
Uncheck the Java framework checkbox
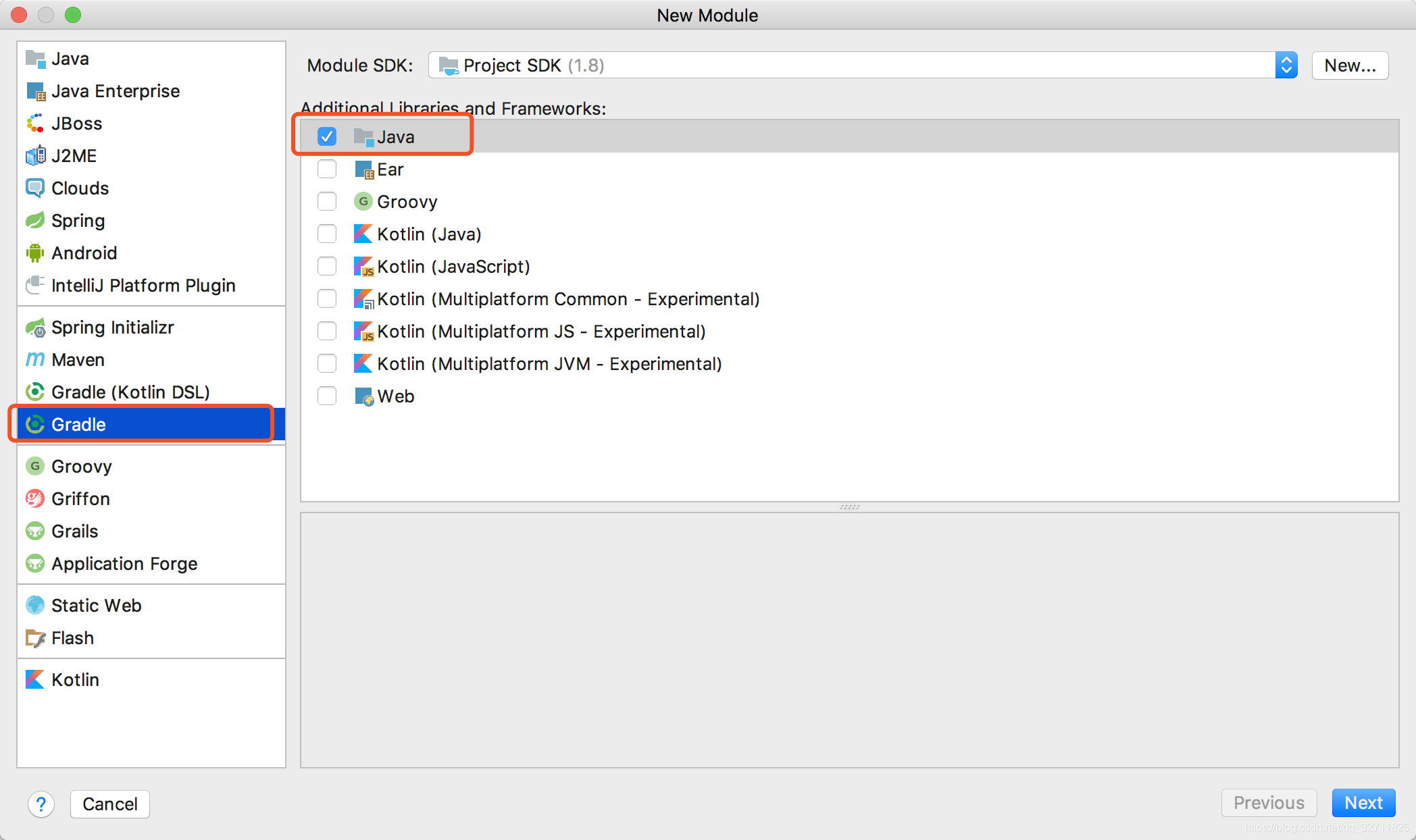coord(327,136)
